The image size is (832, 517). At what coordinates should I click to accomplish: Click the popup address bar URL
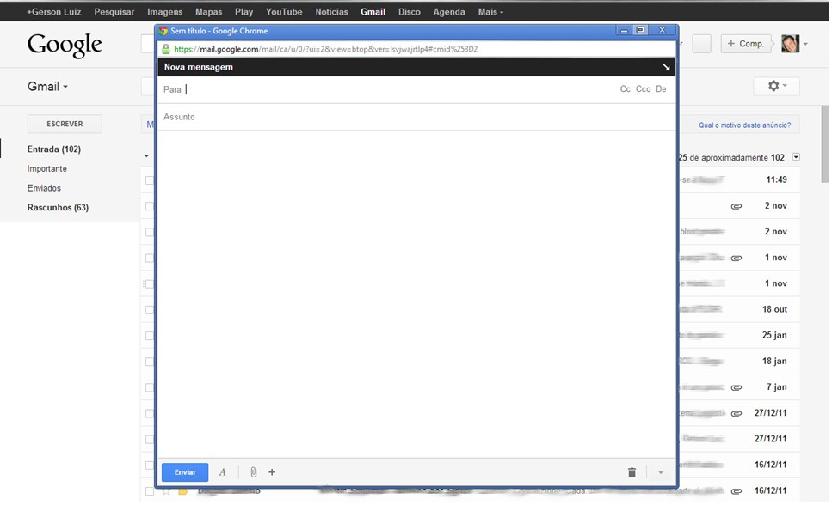click(x=326, y=49)
